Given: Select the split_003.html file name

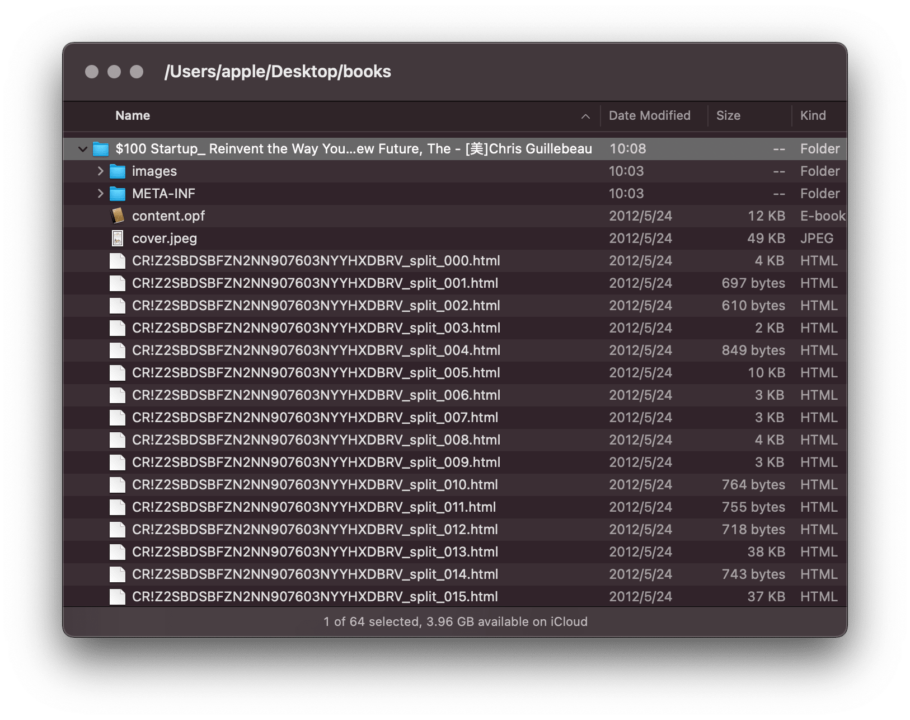Looking at the screenshot, I should click(x=316, y=328).
